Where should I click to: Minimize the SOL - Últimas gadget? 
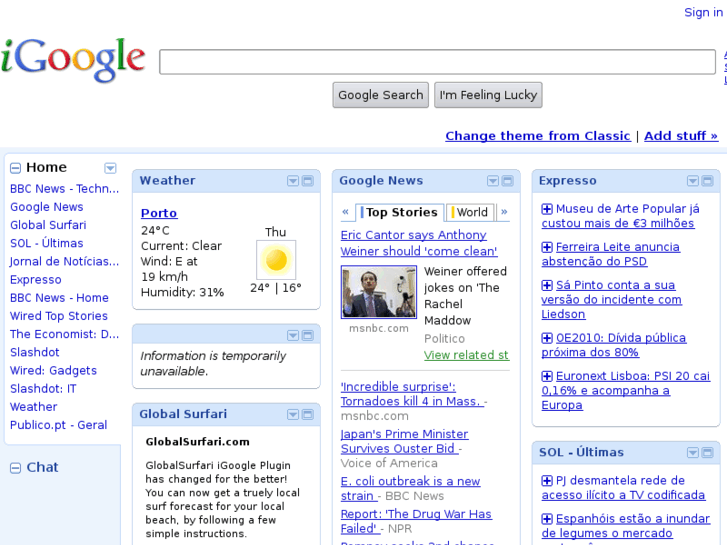pyautogui.click(x=708, y=453)
